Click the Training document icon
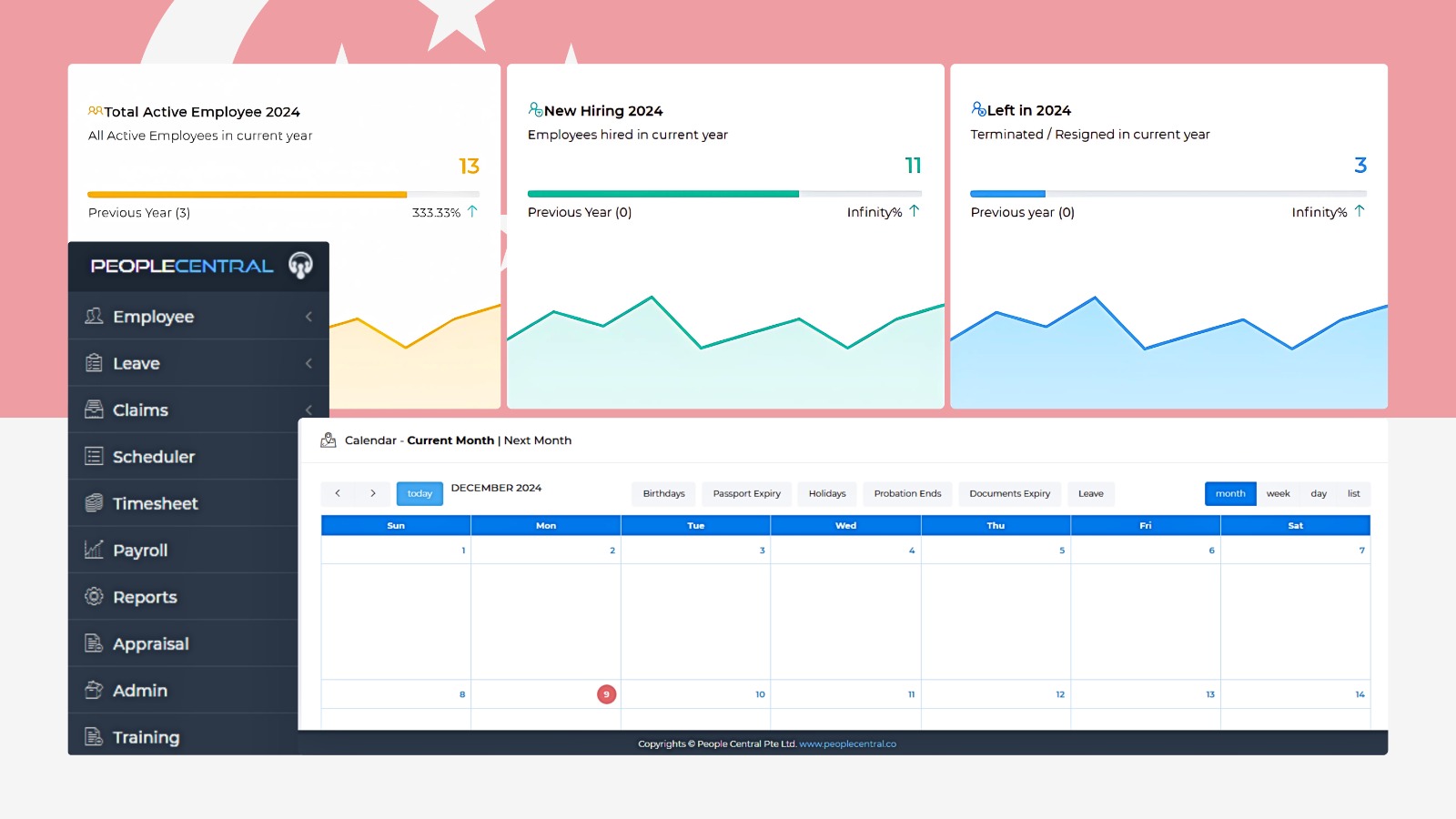This screenshot has height=819, width=1456. [x=94, y=736]
